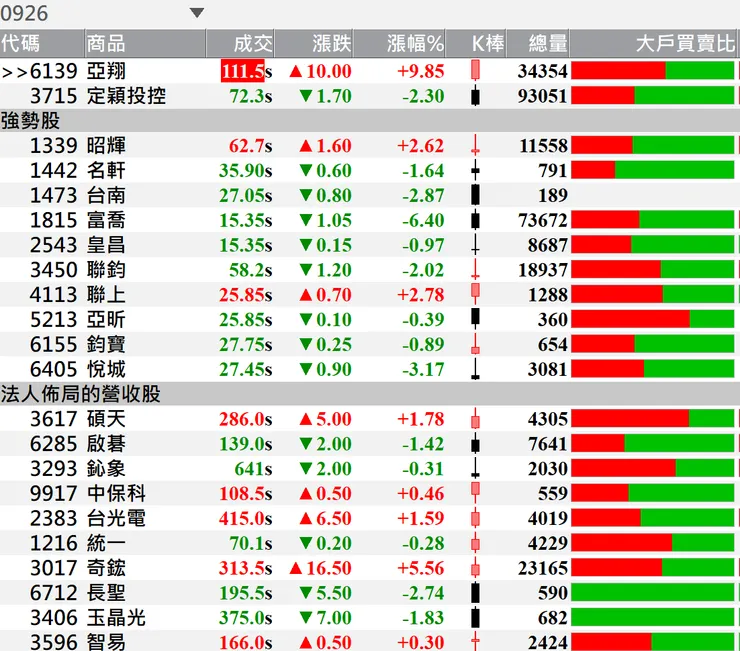The height and width of the screenshot is (651, 740).
Task: Click the highlighted 111.5 price cell
Action: pyautogui.click(x=243, y=71)
